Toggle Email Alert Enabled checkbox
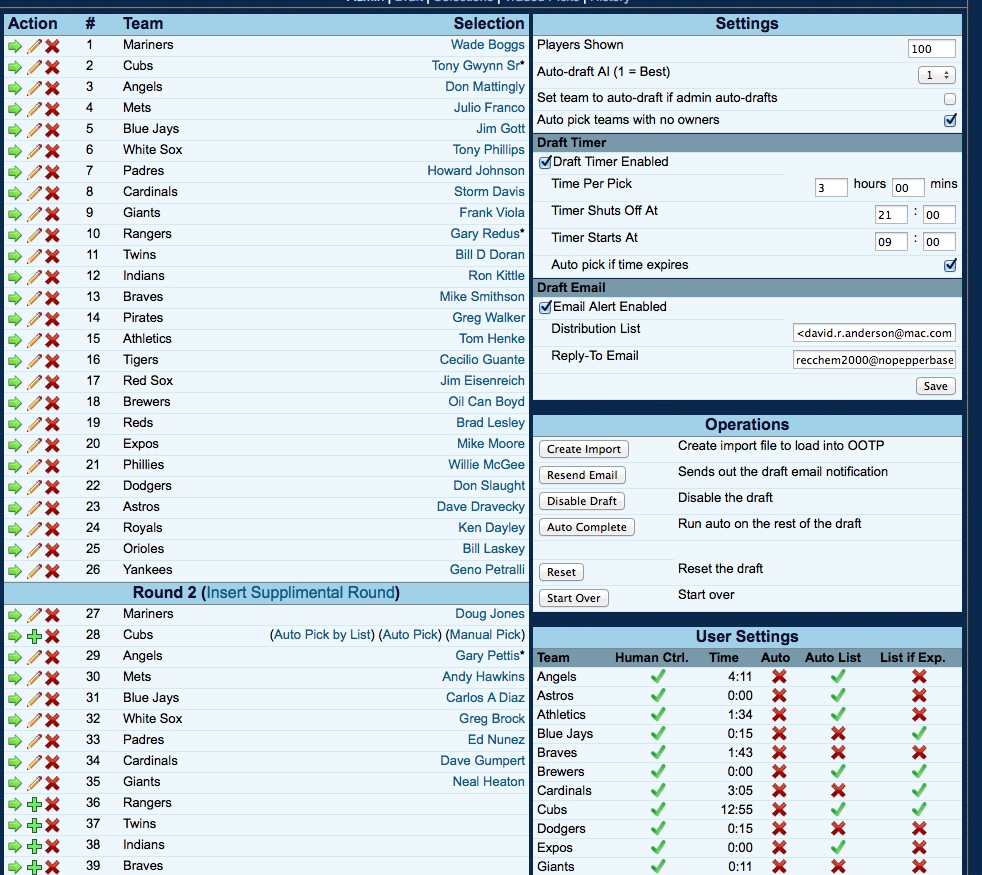 tap(545, 307)
